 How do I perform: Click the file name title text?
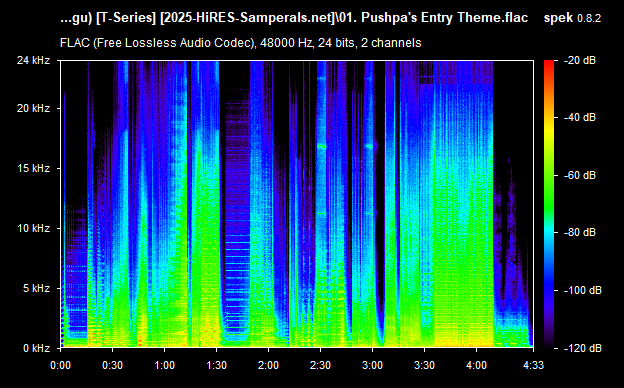[x=294, y=18]
